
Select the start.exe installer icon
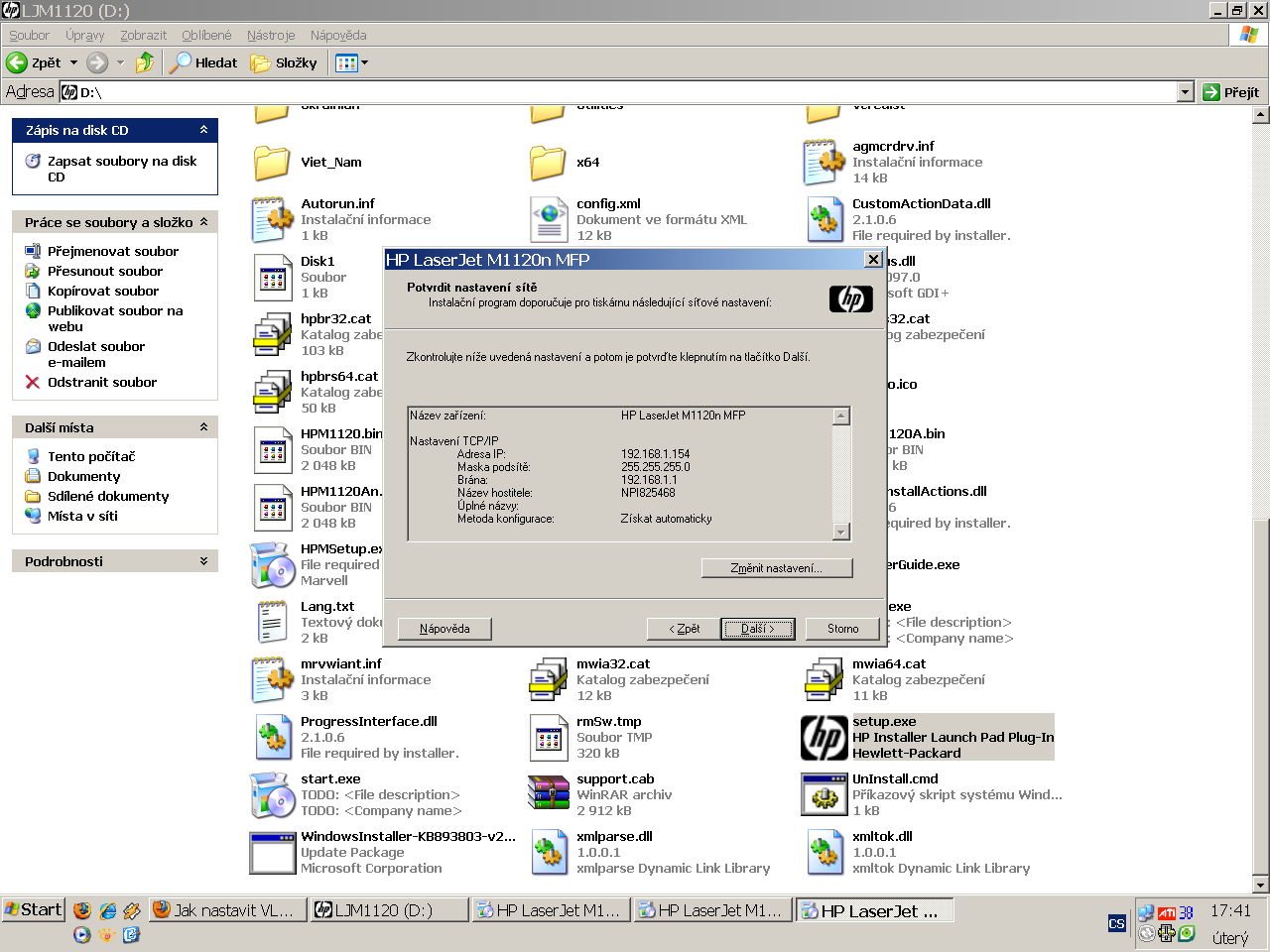271,795
